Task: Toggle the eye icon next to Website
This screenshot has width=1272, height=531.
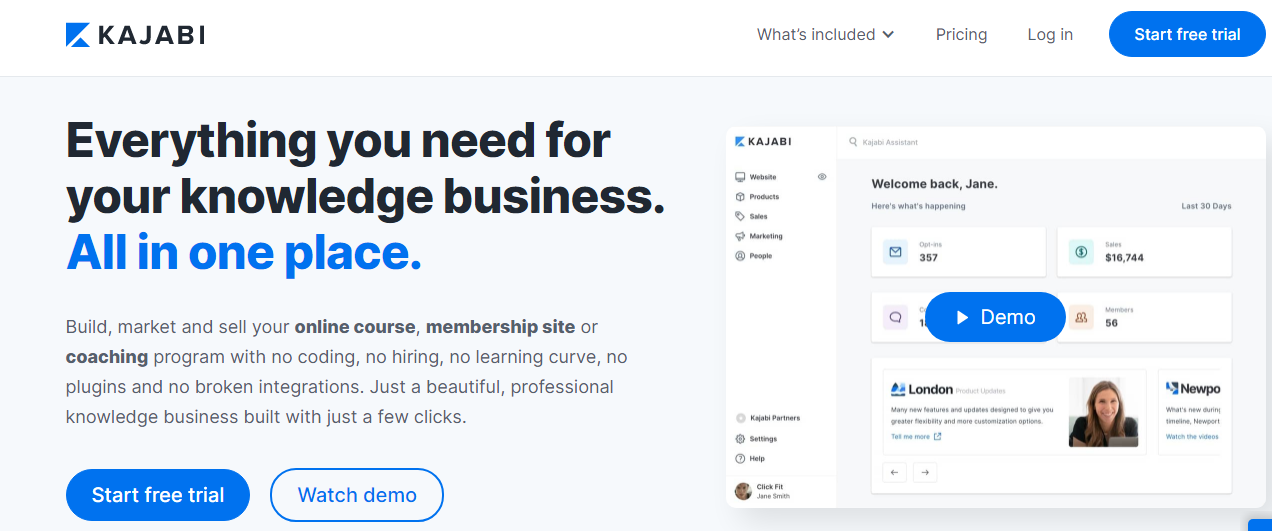Action: click(822, 176)
